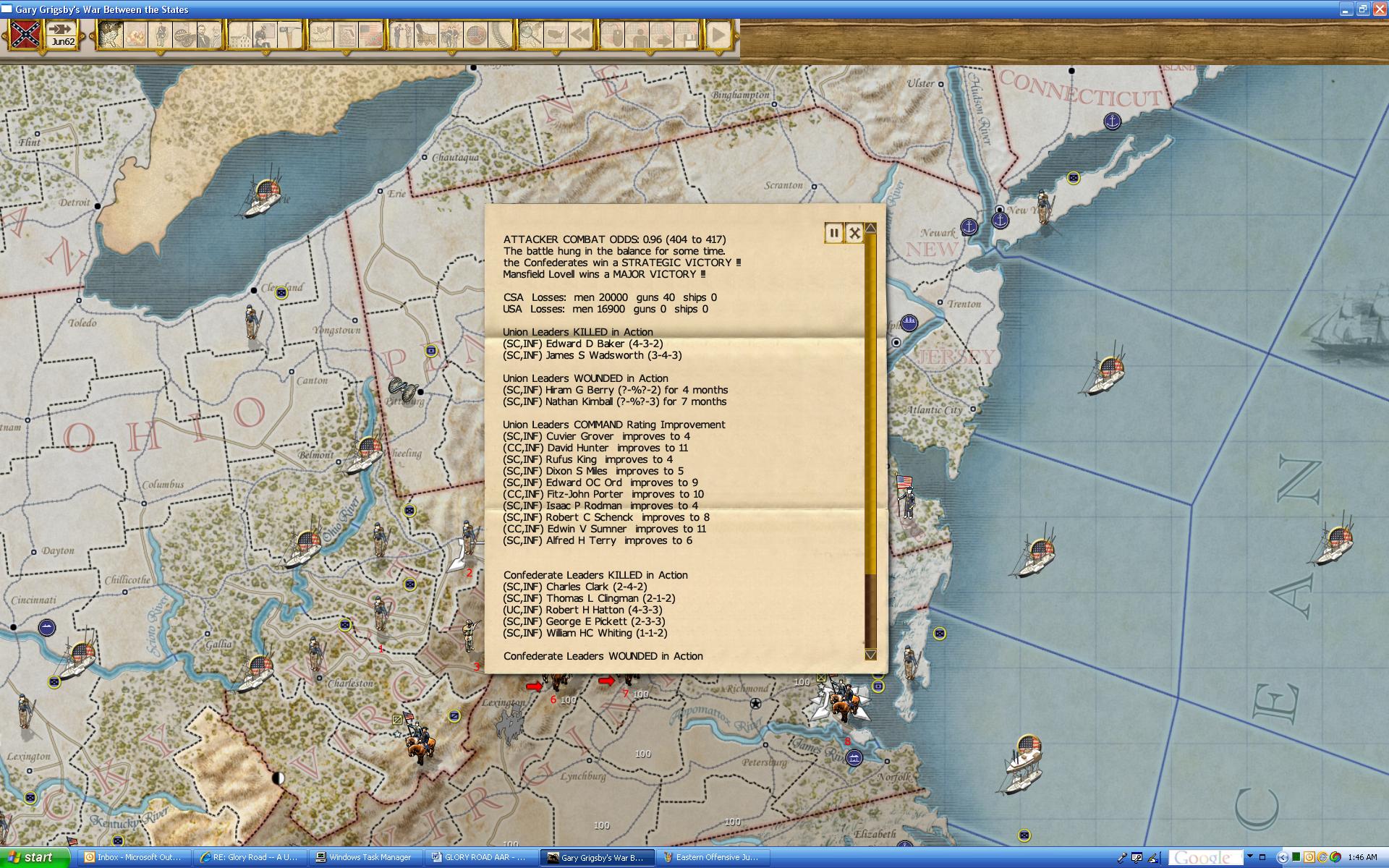Viewport: 1389px width, 868px height.
Task: Click the report scrollbar up arrow
Action: pos(871,229)
